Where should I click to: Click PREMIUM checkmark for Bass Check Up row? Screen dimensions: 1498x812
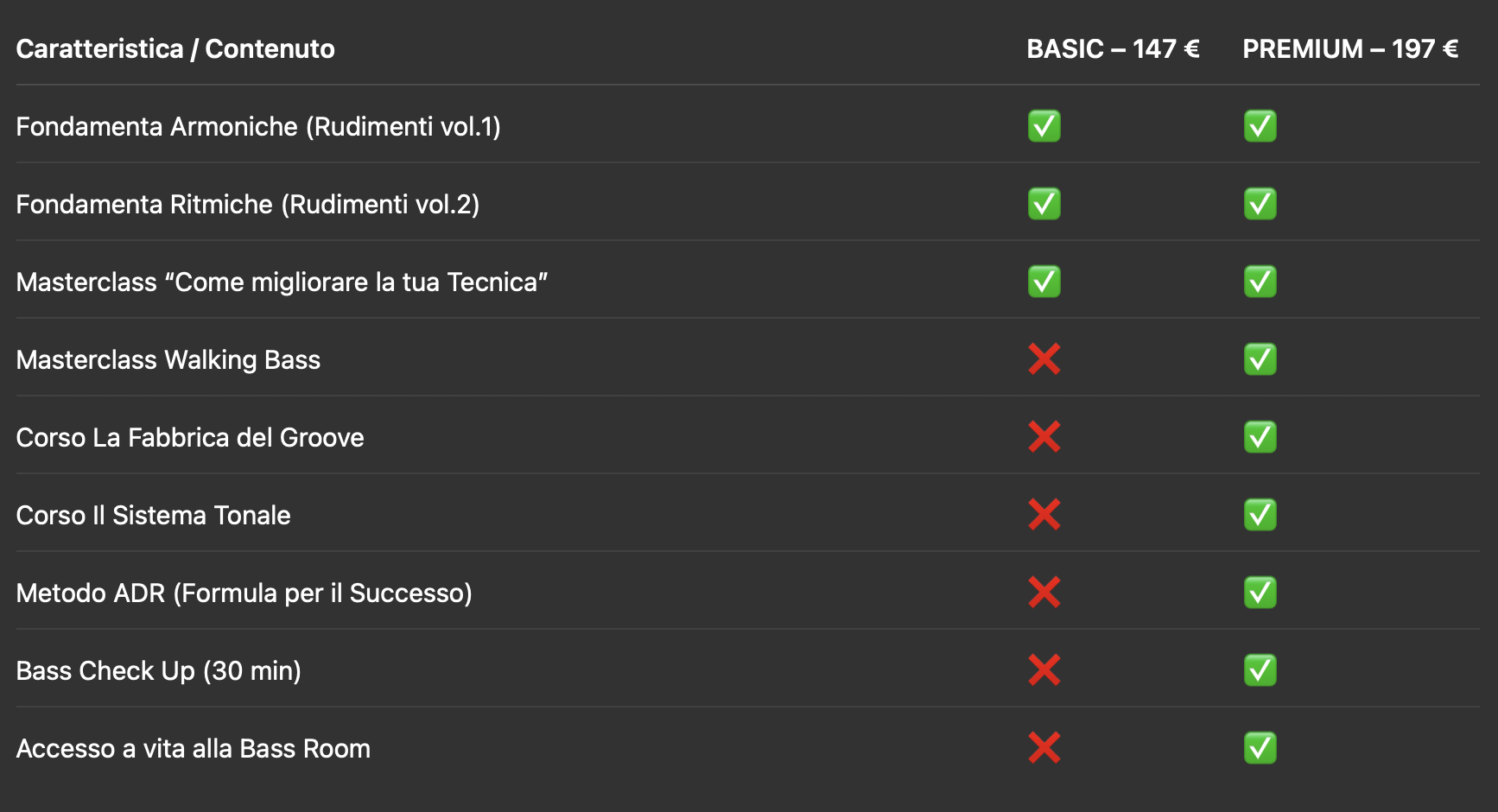(1260, 670)
